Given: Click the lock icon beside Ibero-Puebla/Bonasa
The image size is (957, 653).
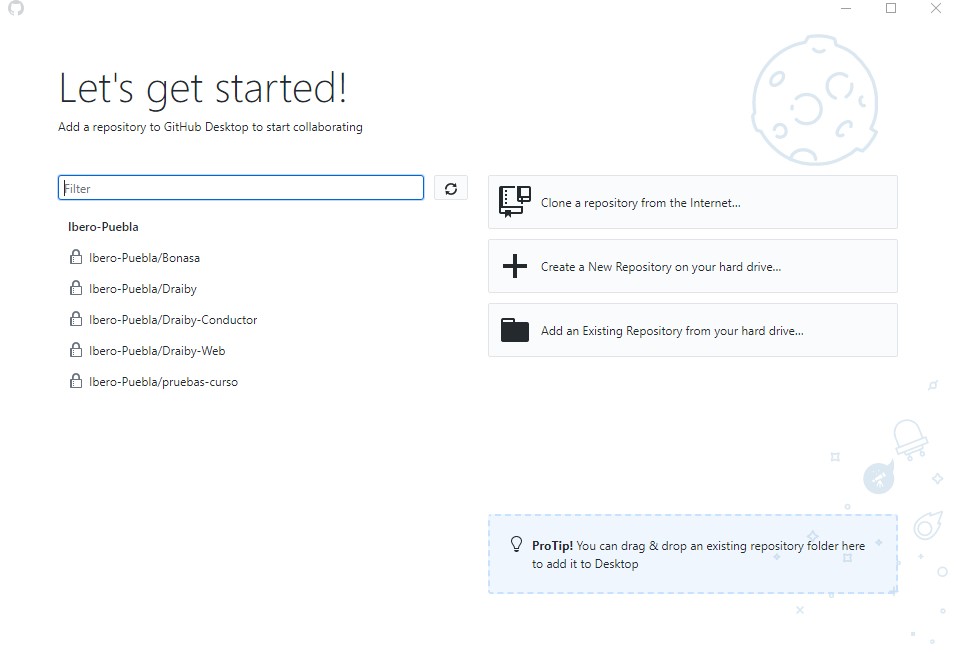Looking at the screenshot, I should [x=76, y=257].
